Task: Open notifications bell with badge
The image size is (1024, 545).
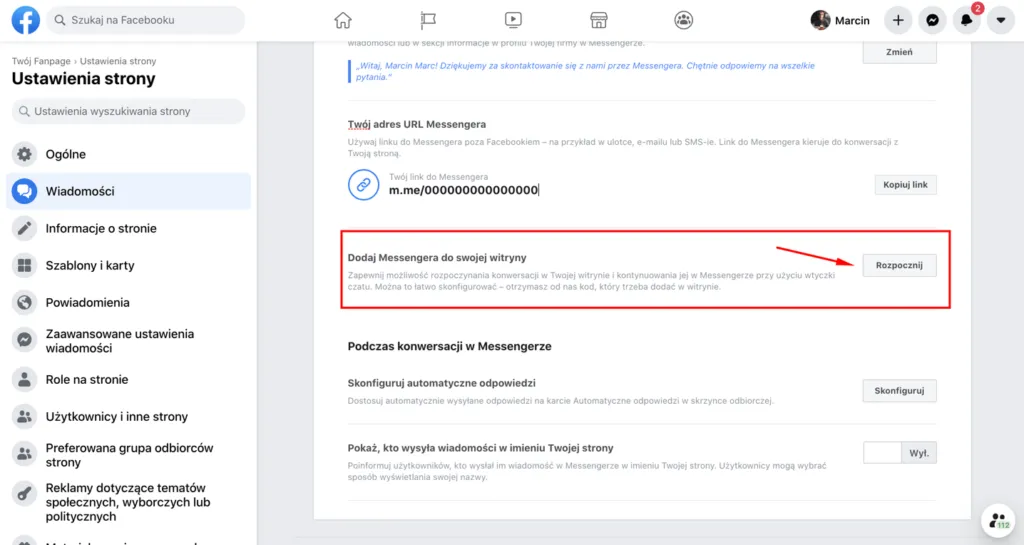Action: click(x=967, y=20)
